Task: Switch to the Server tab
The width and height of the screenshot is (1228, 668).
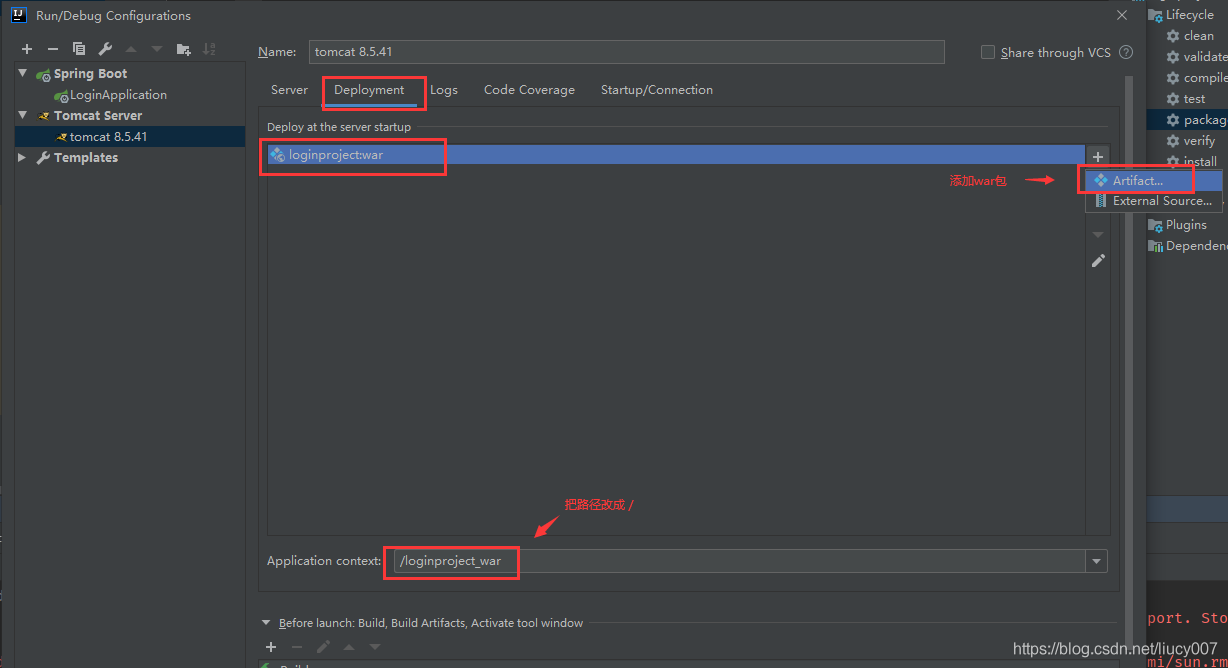Action: pyautogui.click(x=289, y=90)
